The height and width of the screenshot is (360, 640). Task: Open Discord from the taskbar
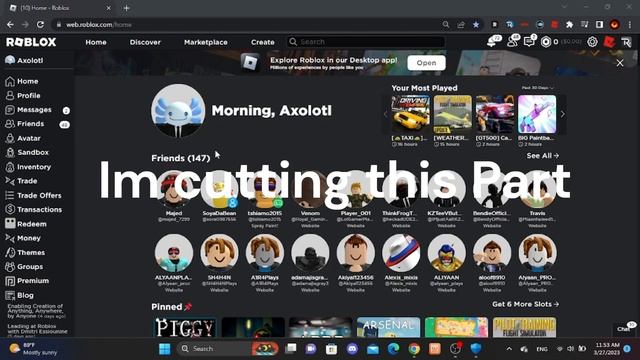pos(352,349)
